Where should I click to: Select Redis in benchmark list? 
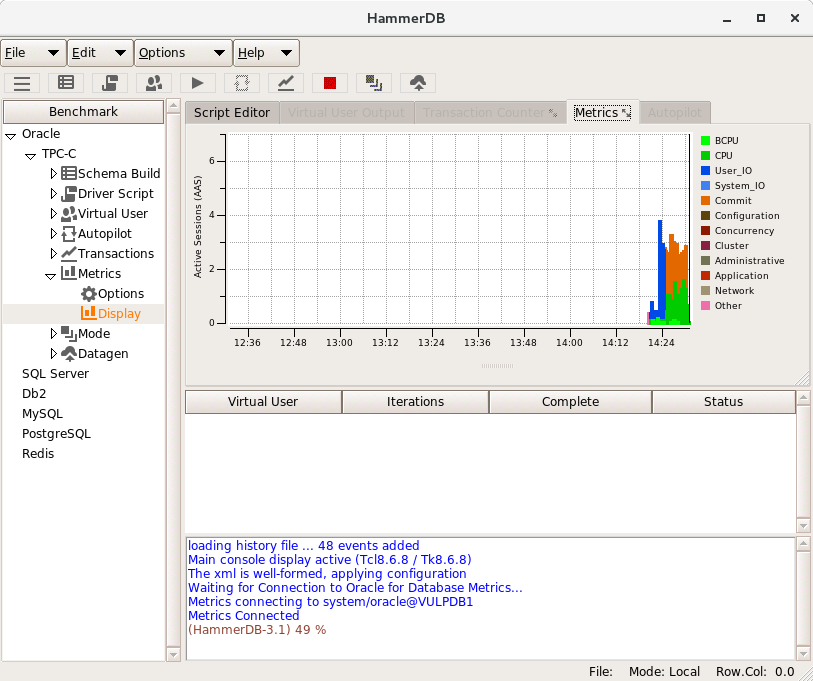pyautogui.click(x=38, y=454)
